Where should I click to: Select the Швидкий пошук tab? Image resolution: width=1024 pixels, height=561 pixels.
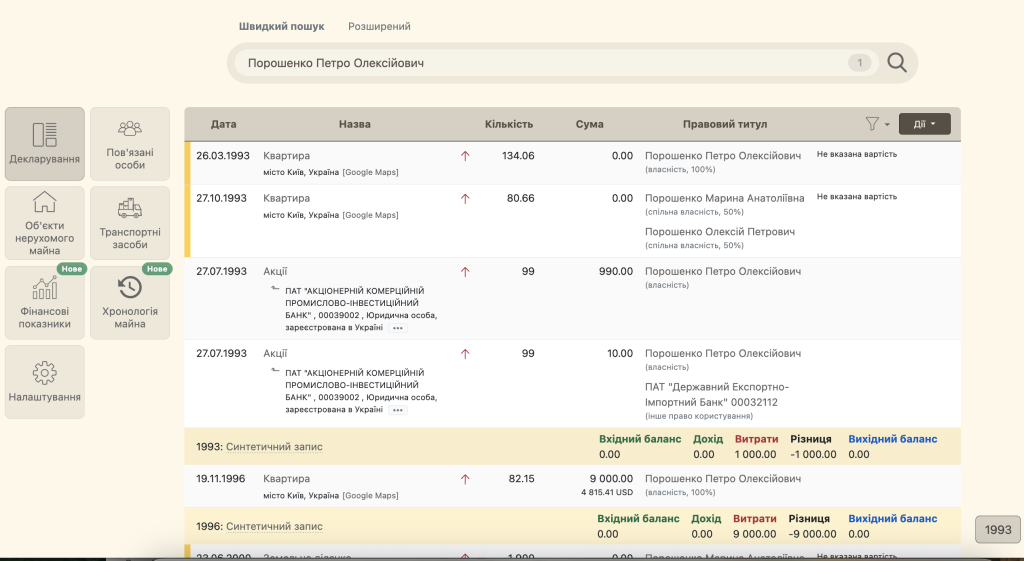(x=281, y=27)
